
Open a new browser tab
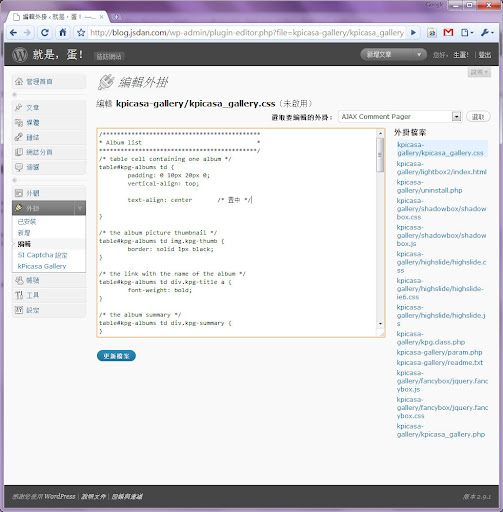[x=116, y=17]
